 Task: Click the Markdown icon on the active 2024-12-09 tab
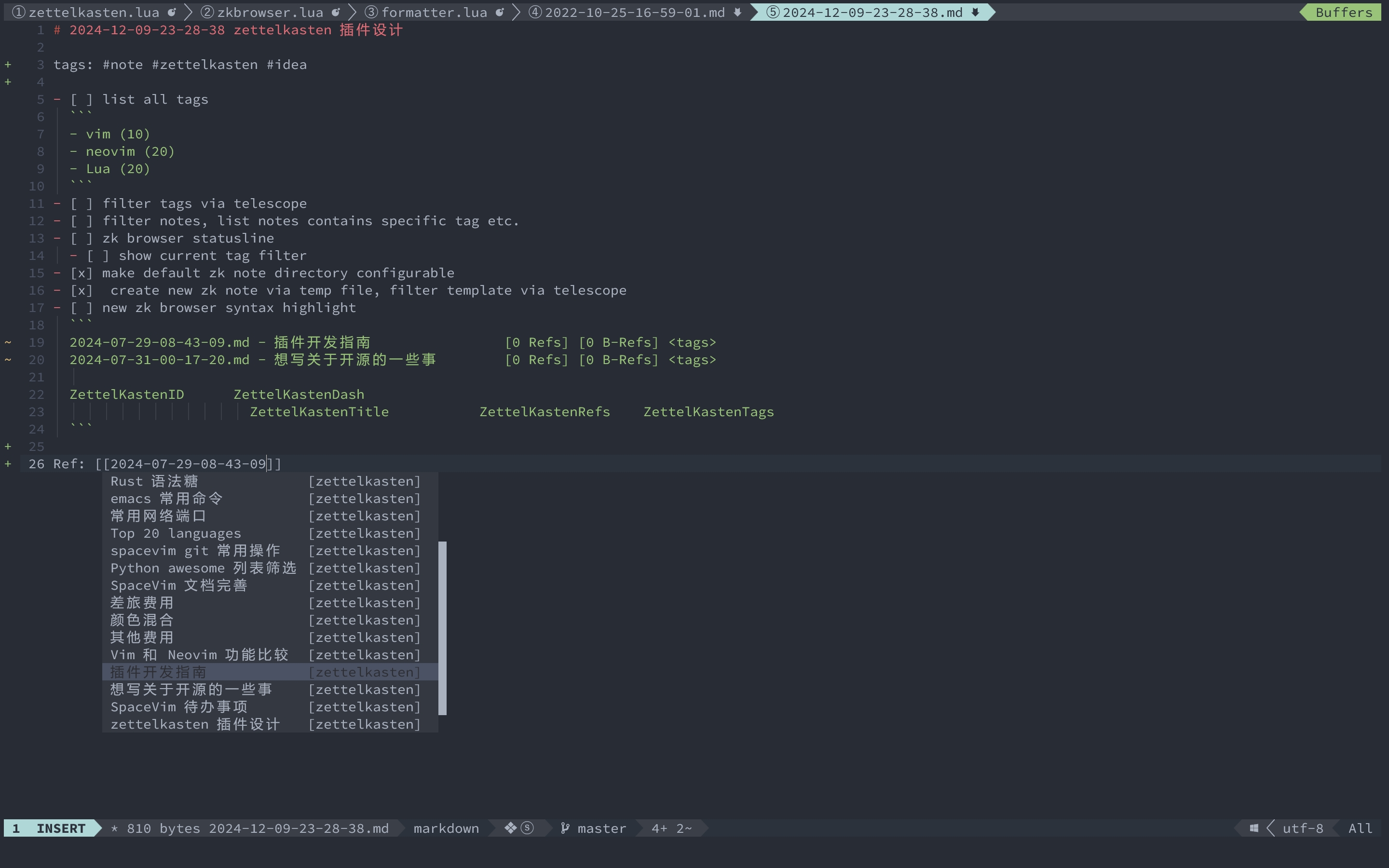tap(975, 12)
